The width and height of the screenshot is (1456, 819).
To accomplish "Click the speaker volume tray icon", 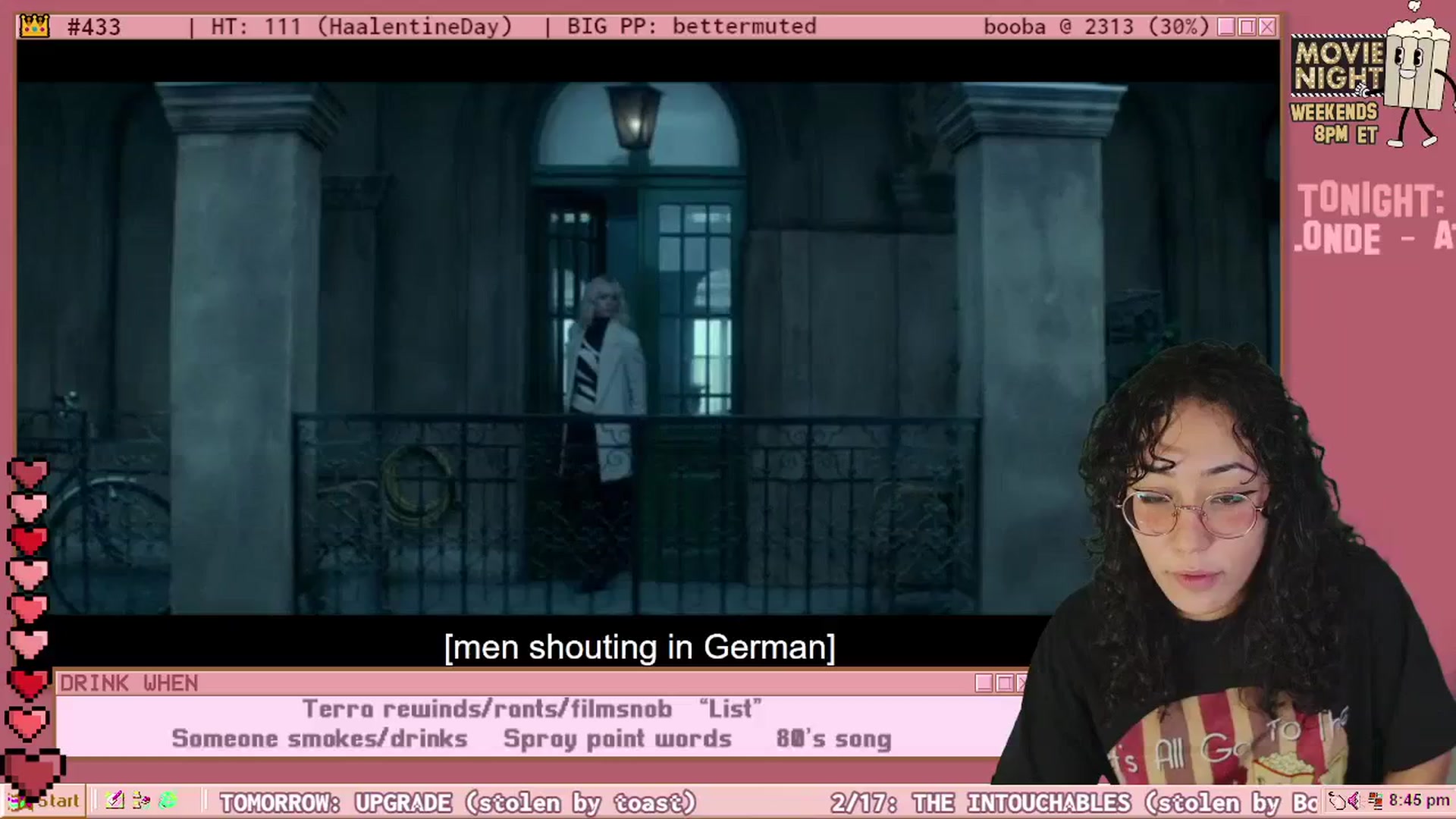I will click(1354, 801).
